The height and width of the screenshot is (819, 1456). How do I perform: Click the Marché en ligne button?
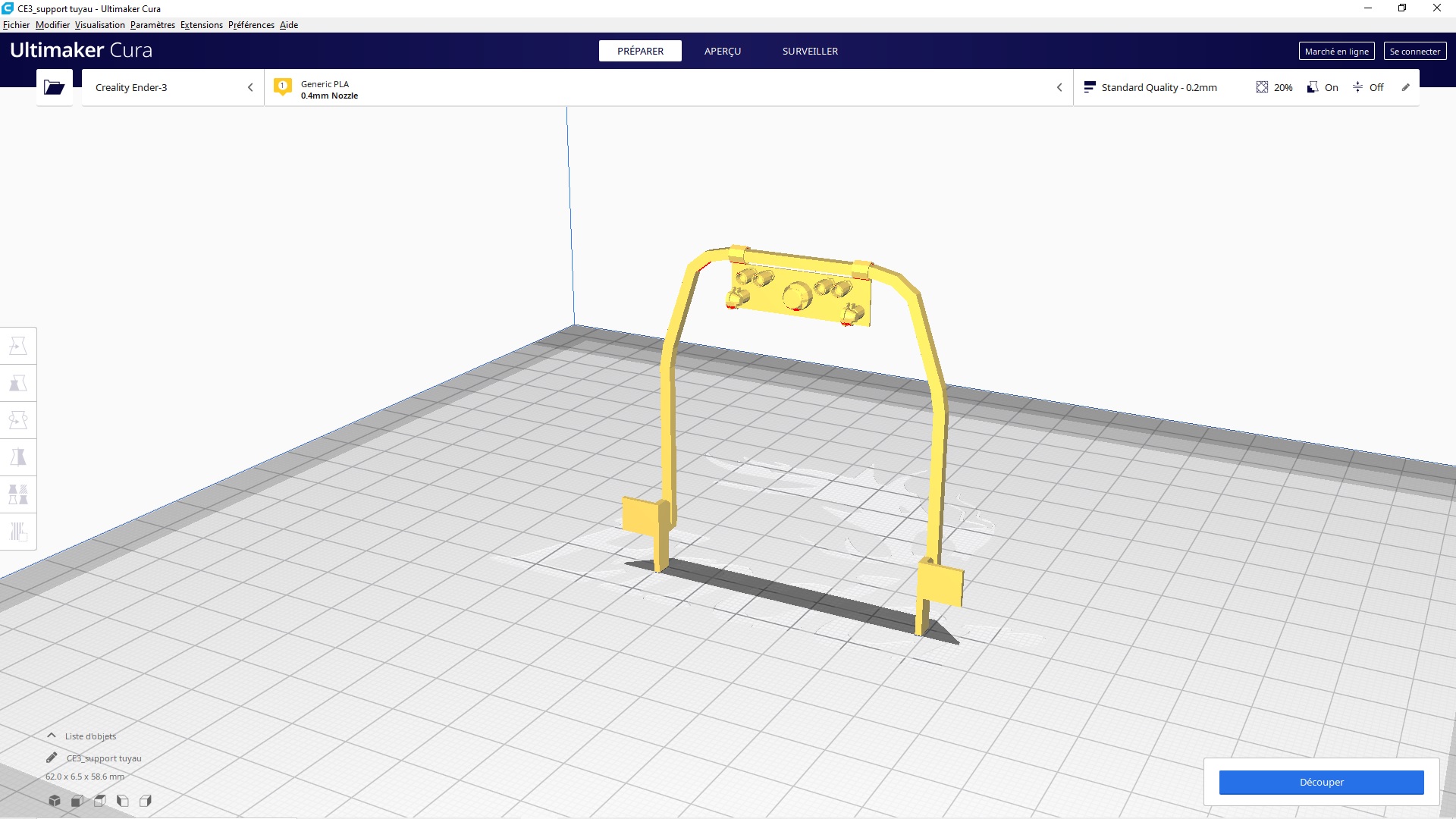coord(1336,51)
